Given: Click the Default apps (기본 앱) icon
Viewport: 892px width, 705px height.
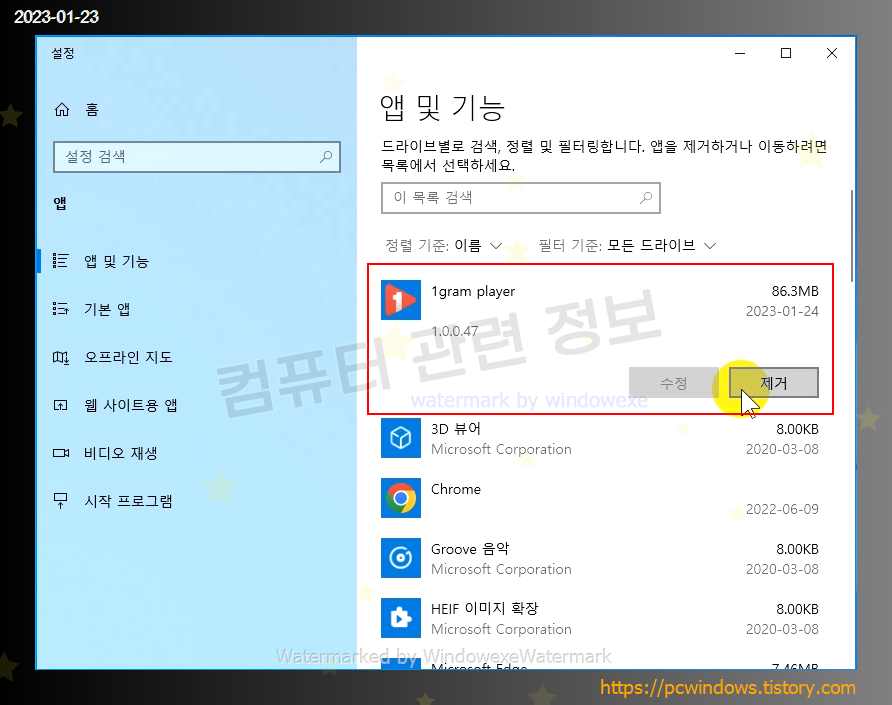Looking at the screenshot, I should (x=60, y=309).
